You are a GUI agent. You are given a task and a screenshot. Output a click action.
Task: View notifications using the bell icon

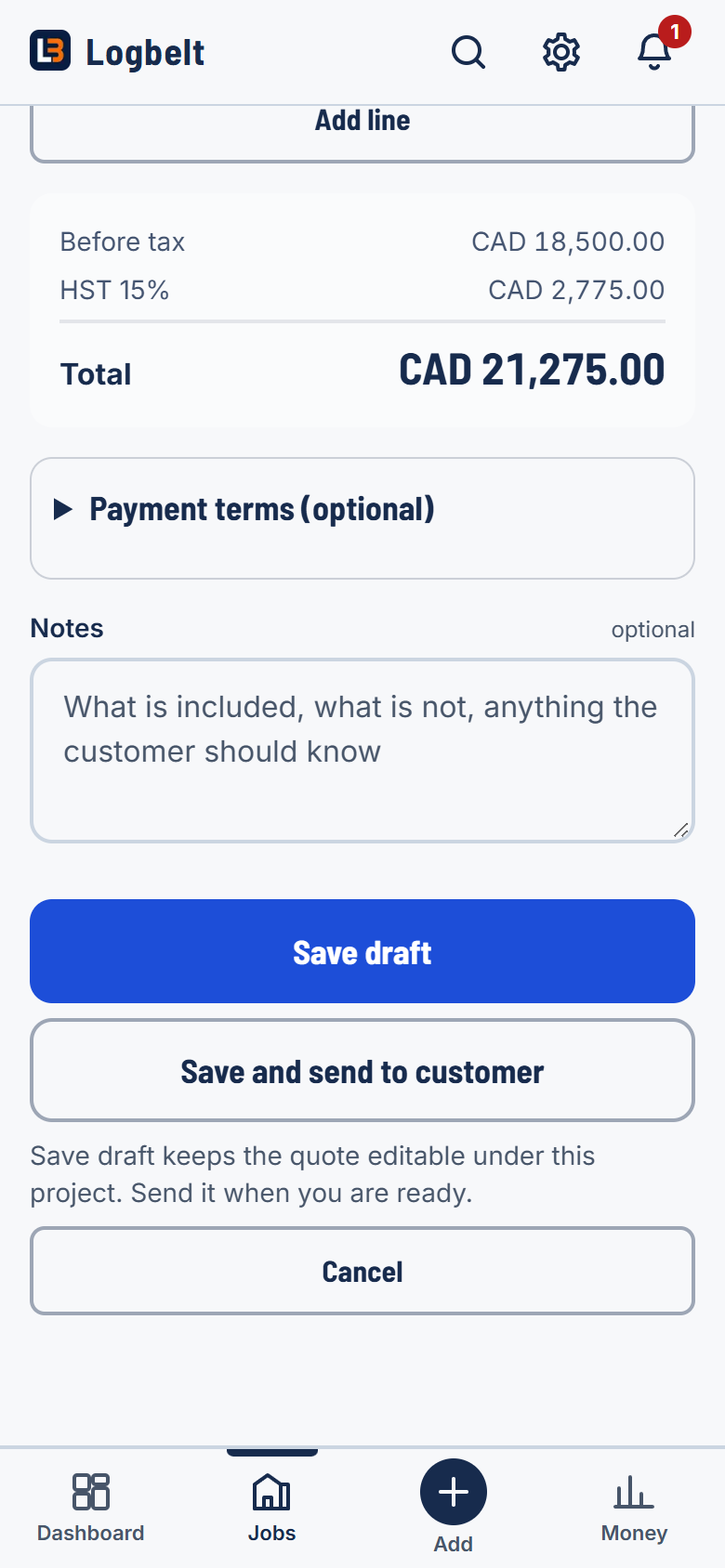point(654,52)
